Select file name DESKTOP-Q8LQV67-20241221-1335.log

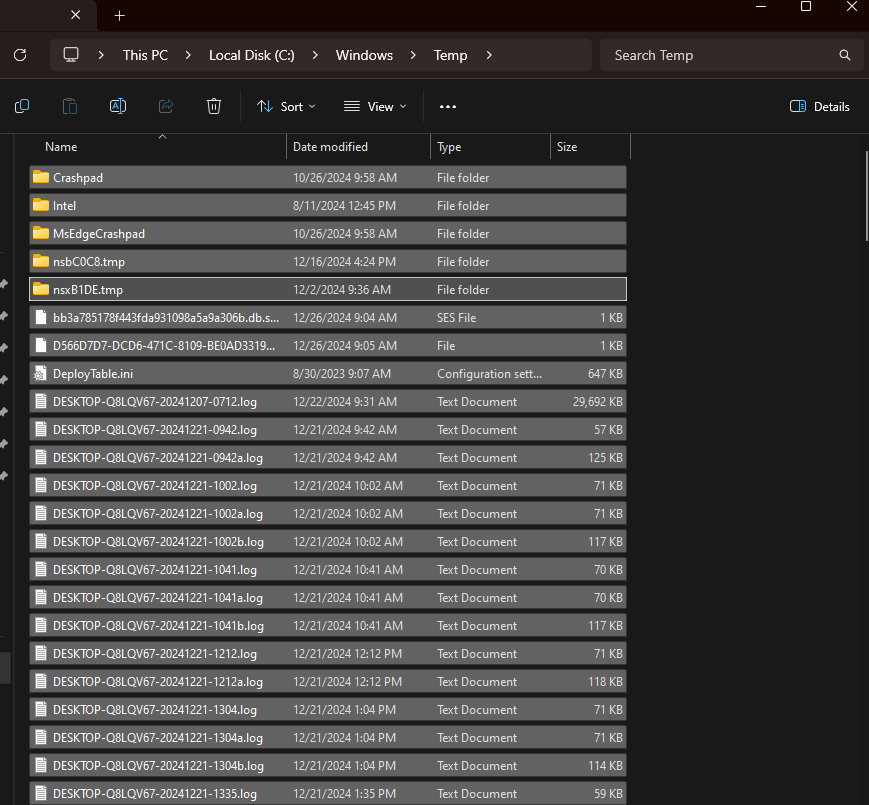click(155, 794)
